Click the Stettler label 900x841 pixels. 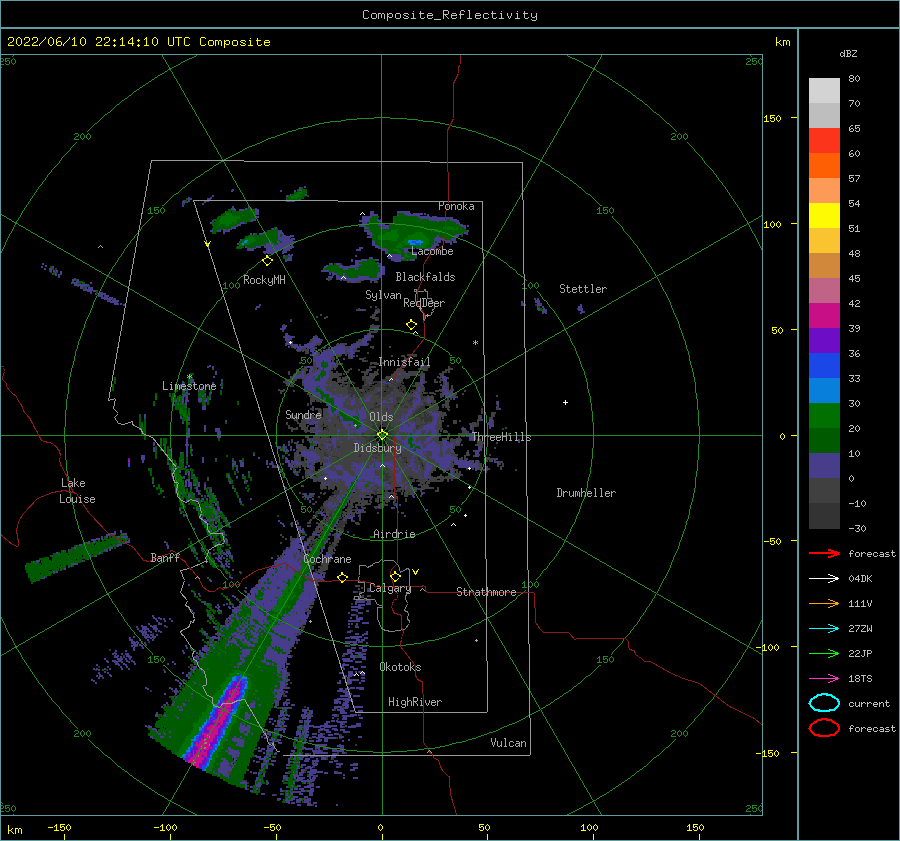point(583,289)
